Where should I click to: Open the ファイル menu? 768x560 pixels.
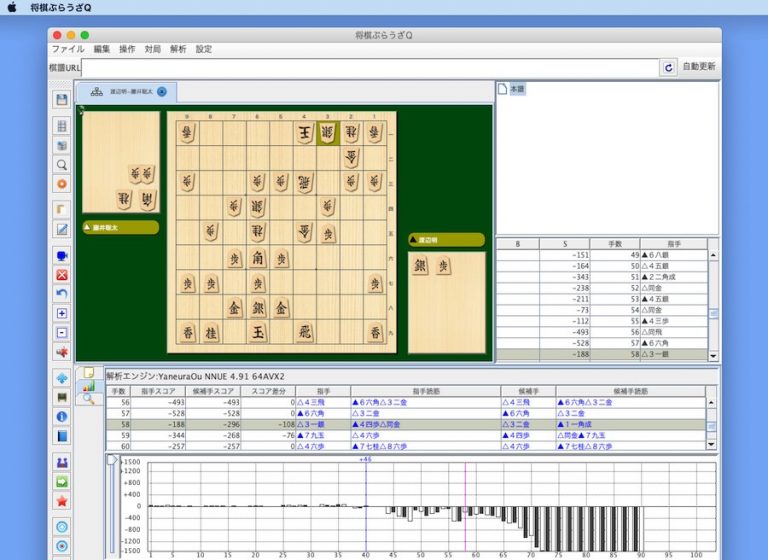pyautogui.click(x=68, y=48)
